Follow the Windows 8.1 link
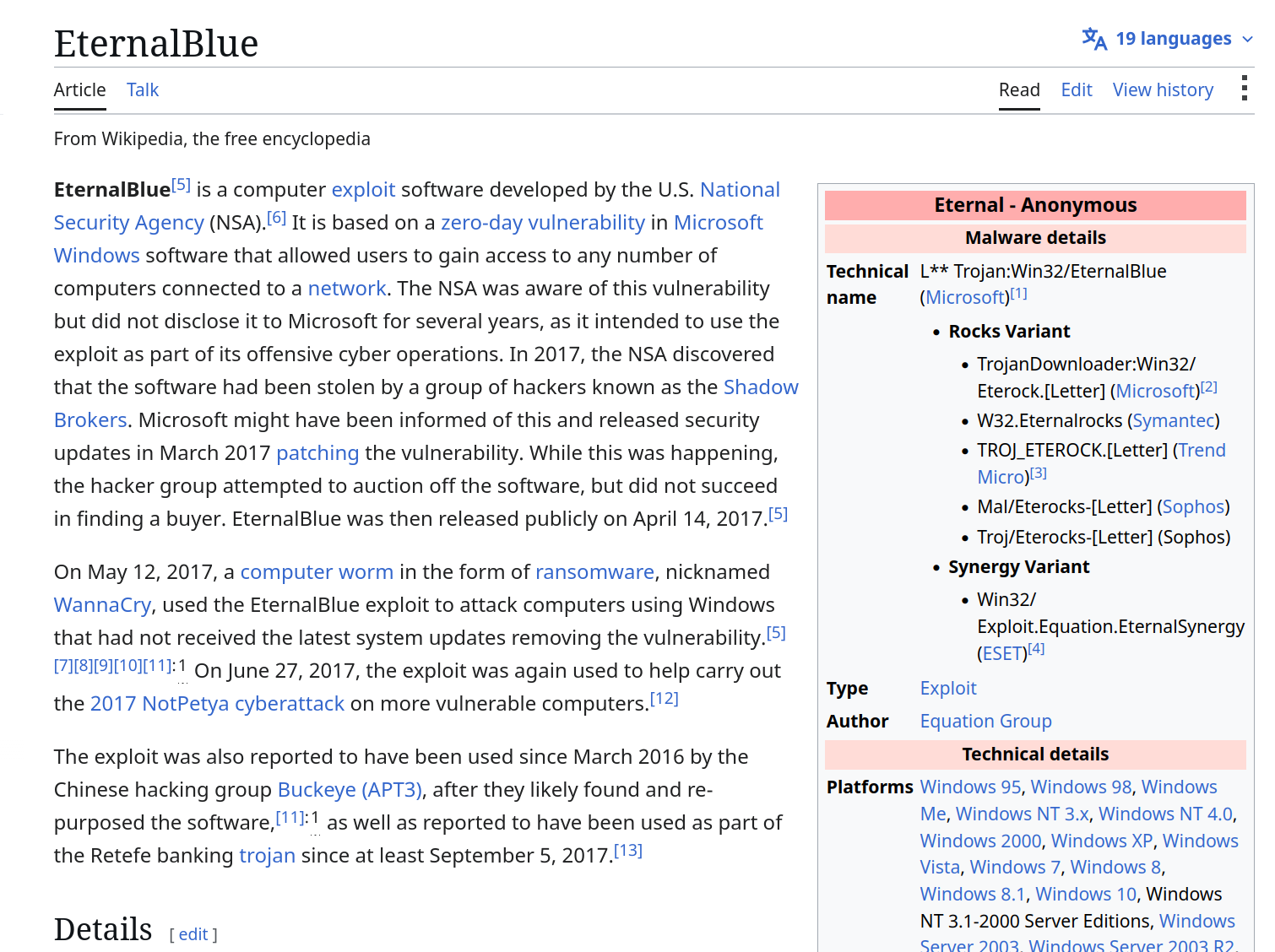1275x952 pixels. (x=973, y=894)
